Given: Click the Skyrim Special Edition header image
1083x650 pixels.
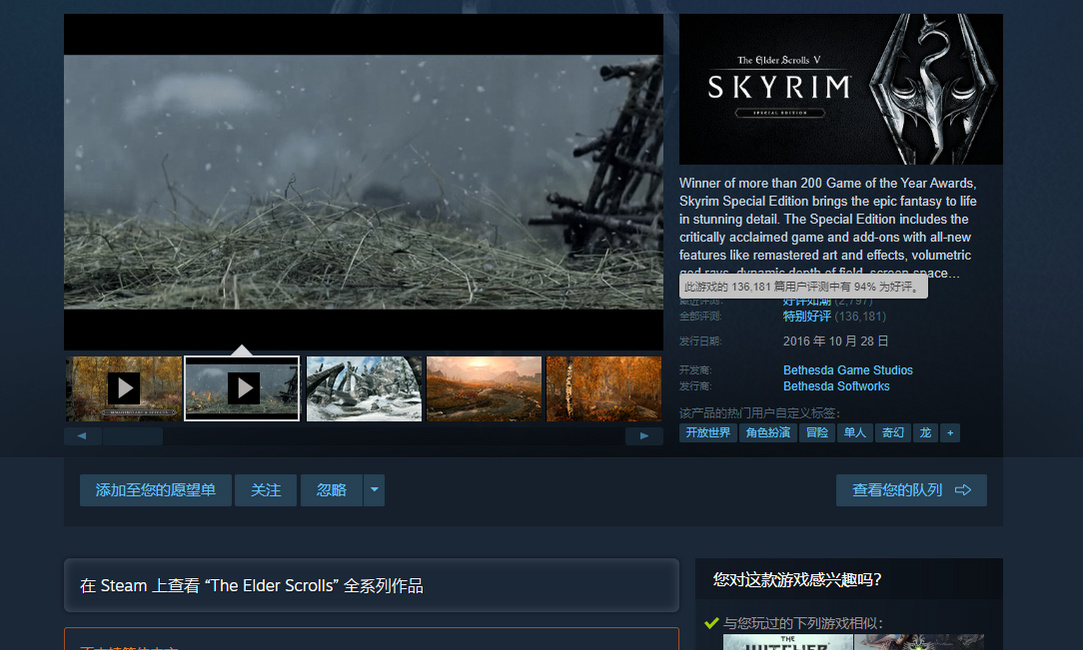Looking at the screenshot, I should [841, 89].
